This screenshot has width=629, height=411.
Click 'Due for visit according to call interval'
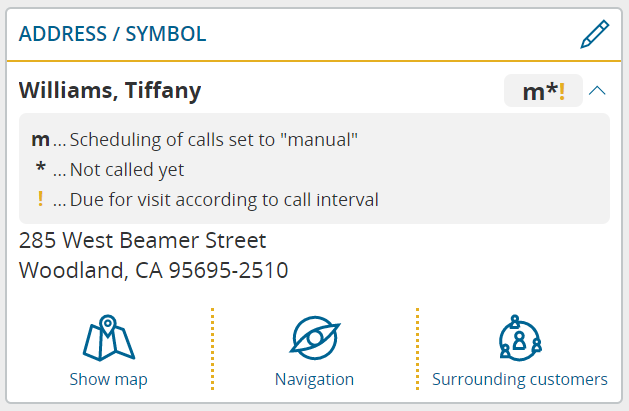pos(224,200)
